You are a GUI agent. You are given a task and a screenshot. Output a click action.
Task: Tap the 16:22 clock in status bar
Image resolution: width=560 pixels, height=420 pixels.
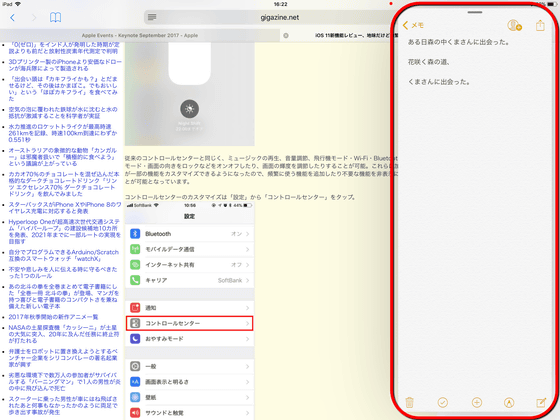(x=280, y=4)
